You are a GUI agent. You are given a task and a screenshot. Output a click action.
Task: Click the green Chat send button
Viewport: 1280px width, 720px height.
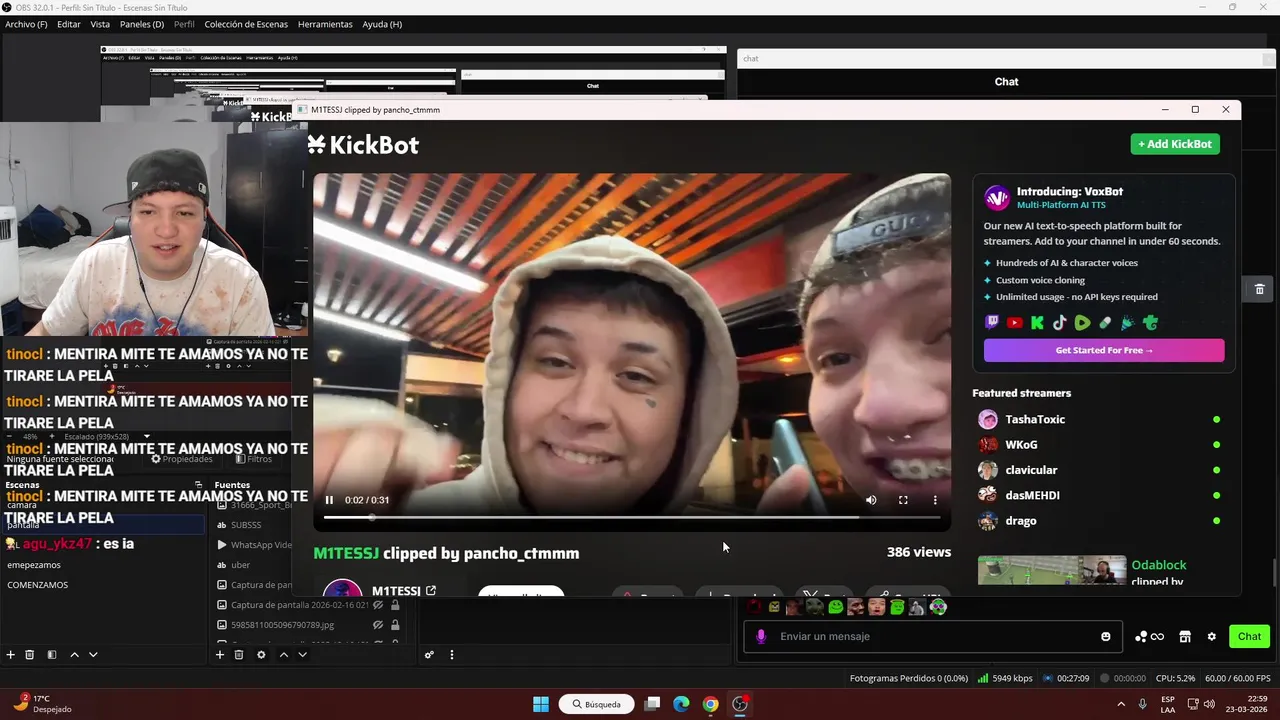1249,637
